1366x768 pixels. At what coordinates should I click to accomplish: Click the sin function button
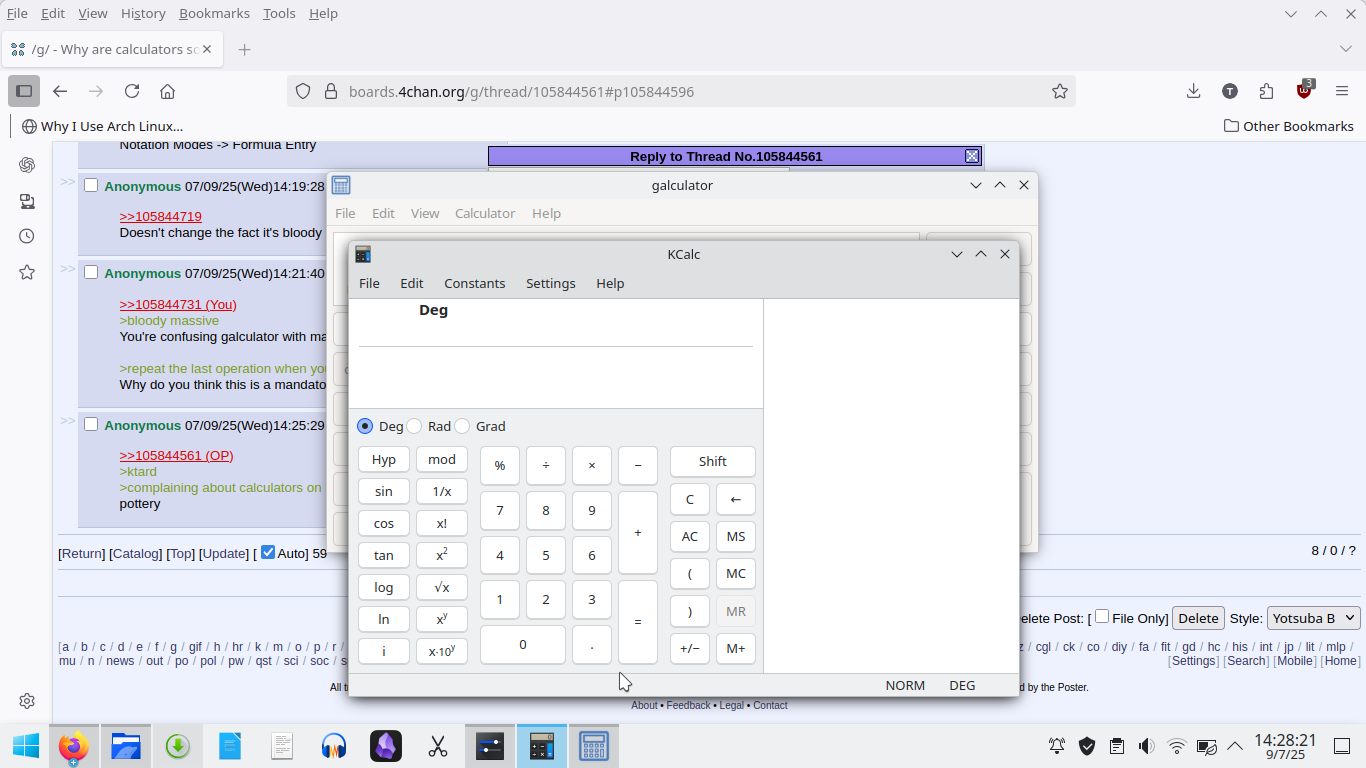pos(384,491)
